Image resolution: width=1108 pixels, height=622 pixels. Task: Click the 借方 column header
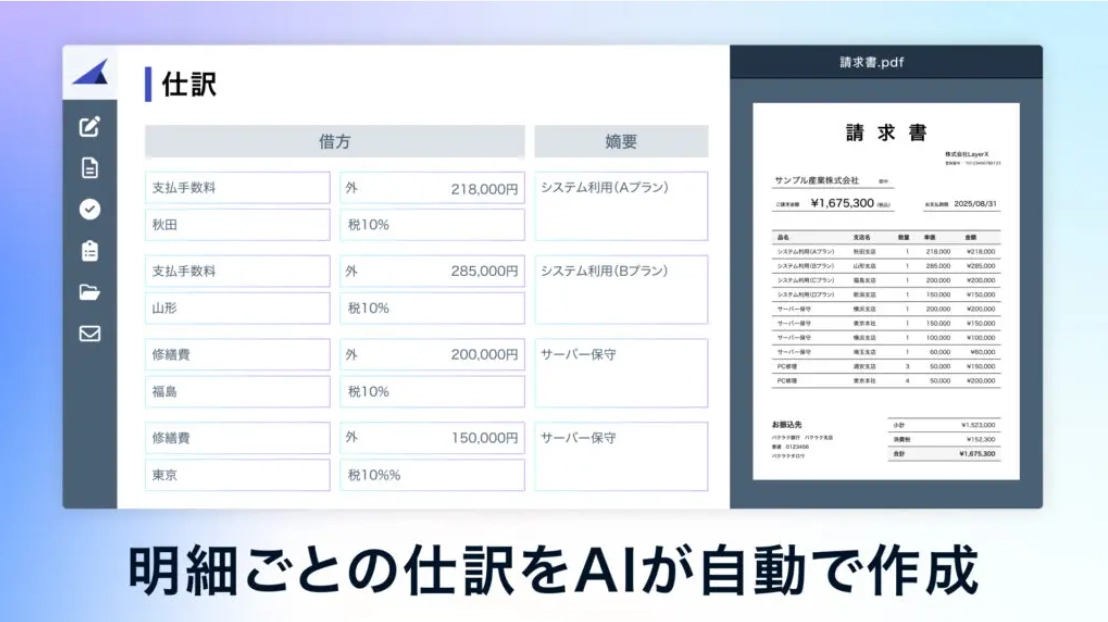pyautogui.click(x=335, y=141)
